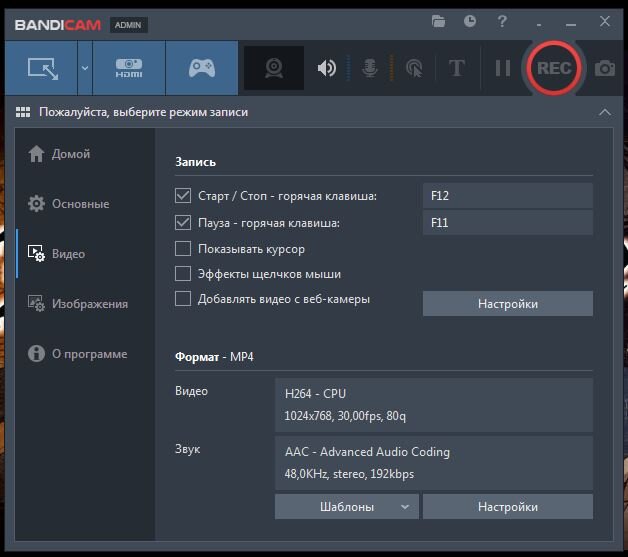This screenshot has height=557, width=628.
Task: Open help question mark icon
Action: pos(502,21)
